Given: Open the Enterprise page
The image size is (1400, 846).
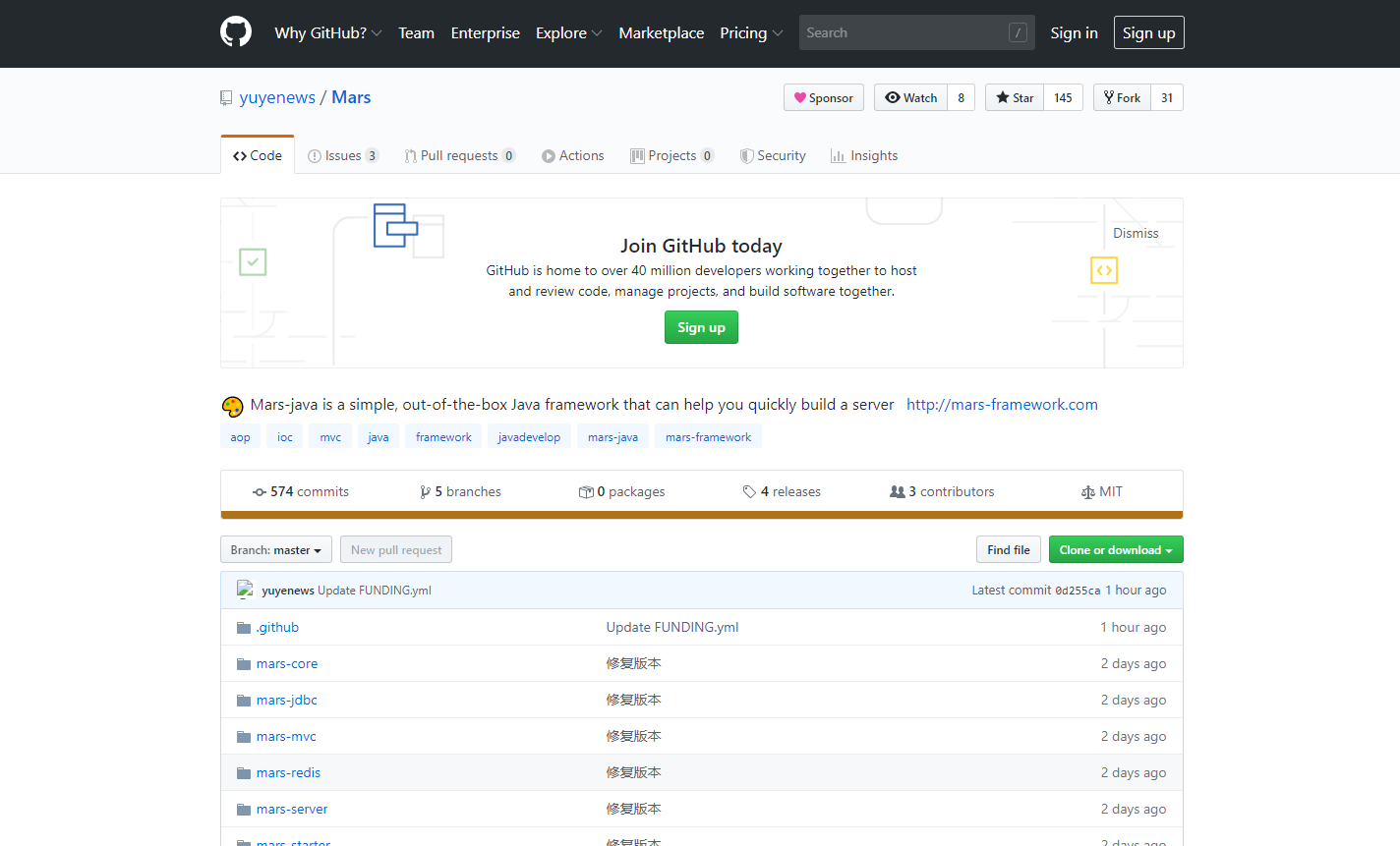Looking at the screenshot, I should tap(485, 32).
